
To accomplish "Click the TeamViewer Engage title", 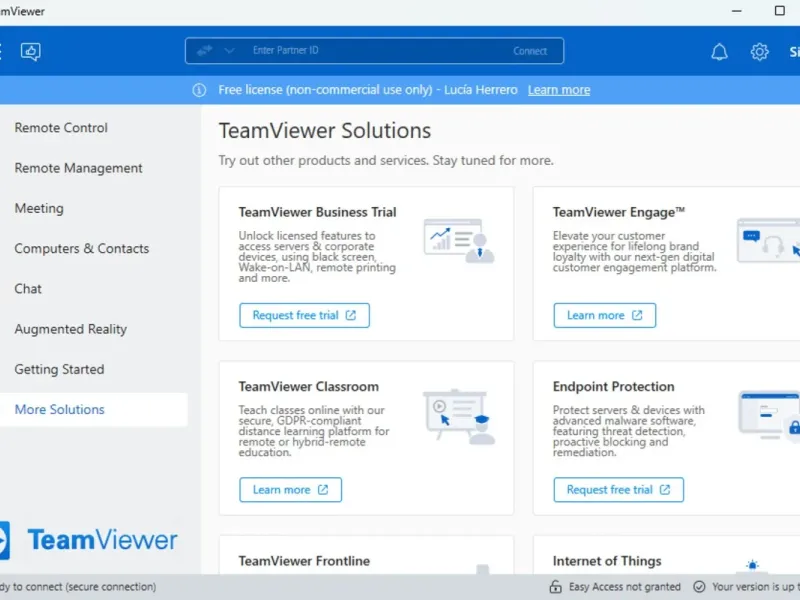I will click(619, 212).
